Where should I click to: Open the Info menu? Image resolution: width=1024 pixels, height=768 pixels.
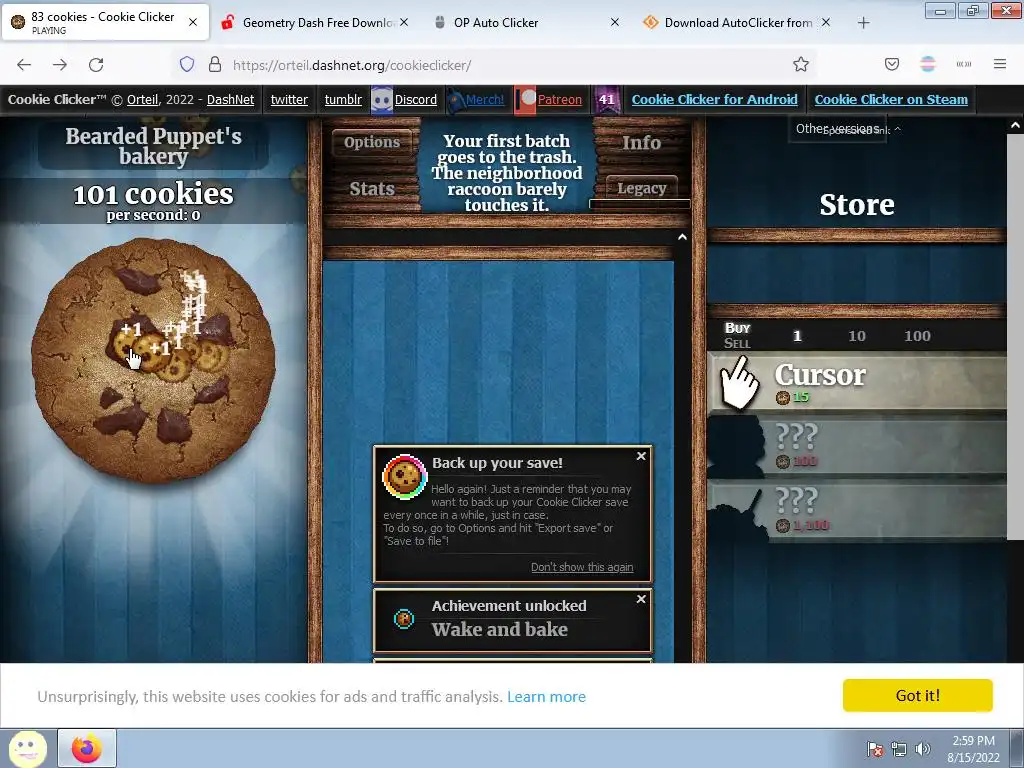[x=641, y=142]
